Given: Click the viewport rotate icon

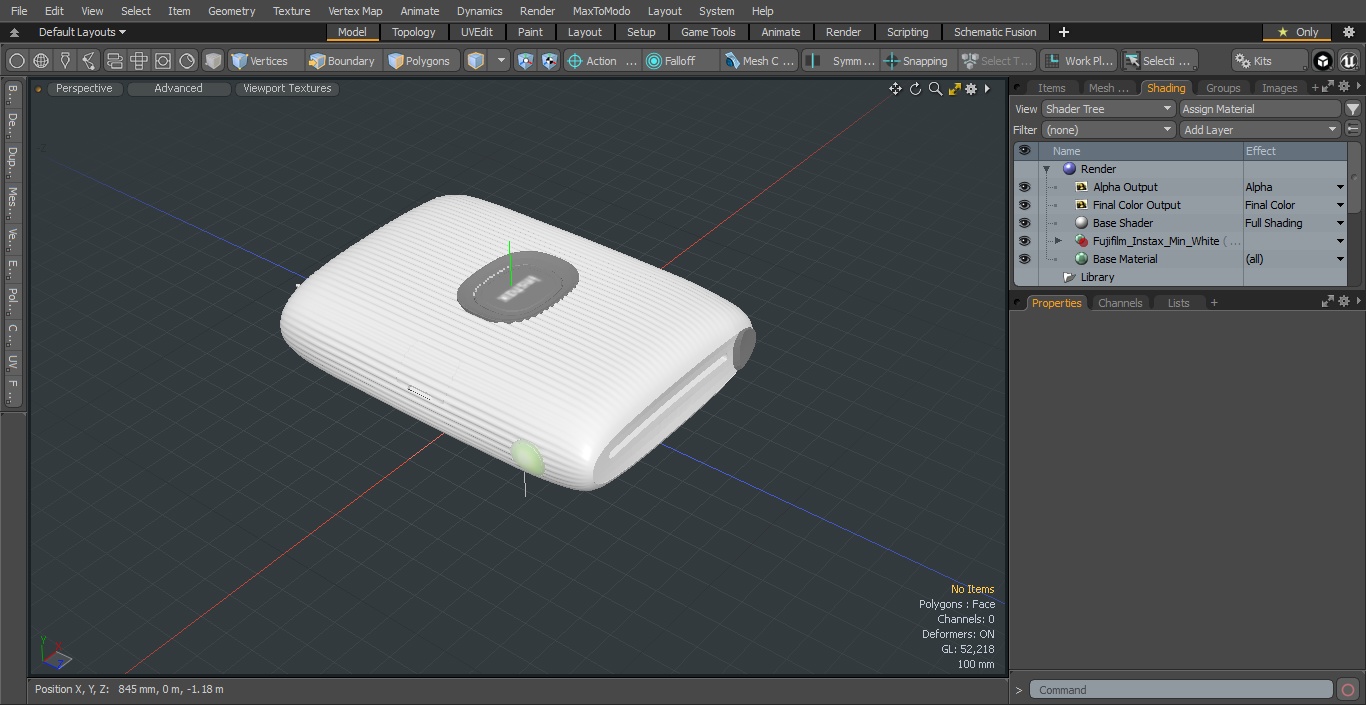Looking at the screenshot, I should tap(915, 89).
